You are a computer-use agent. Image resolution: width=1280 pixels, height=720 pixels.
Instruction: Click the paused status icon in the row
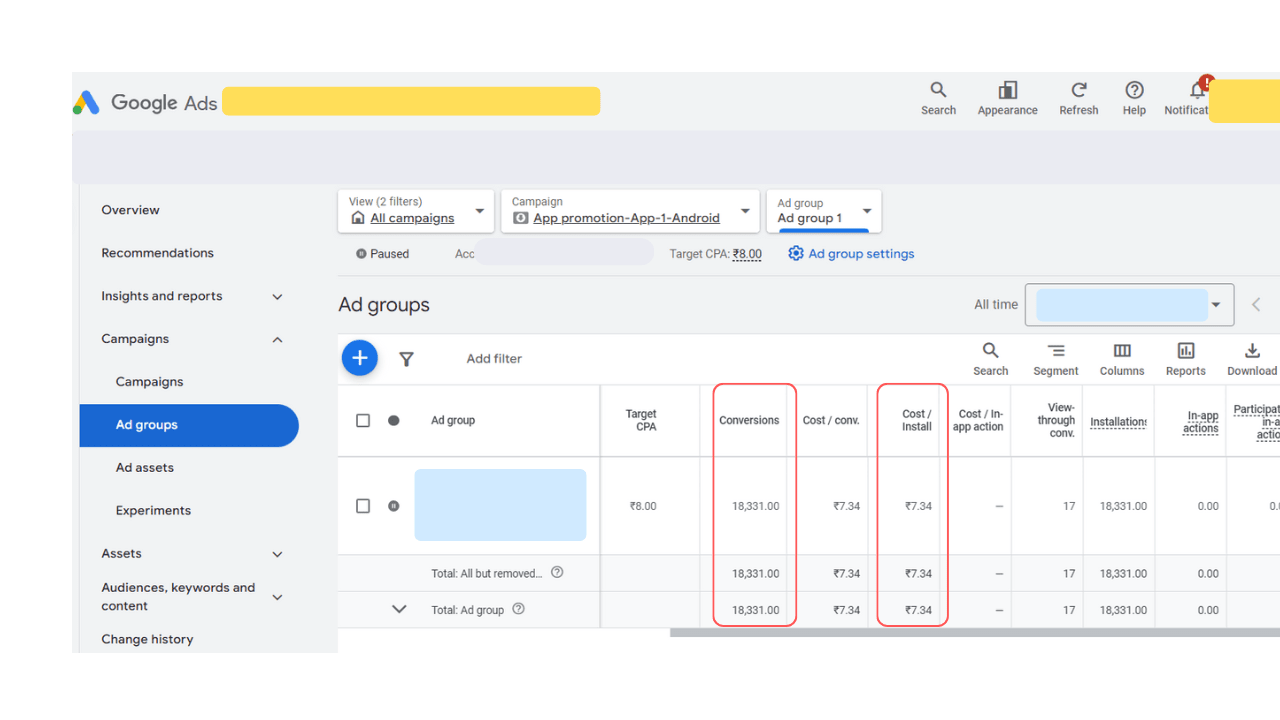[x=394, y=506]
